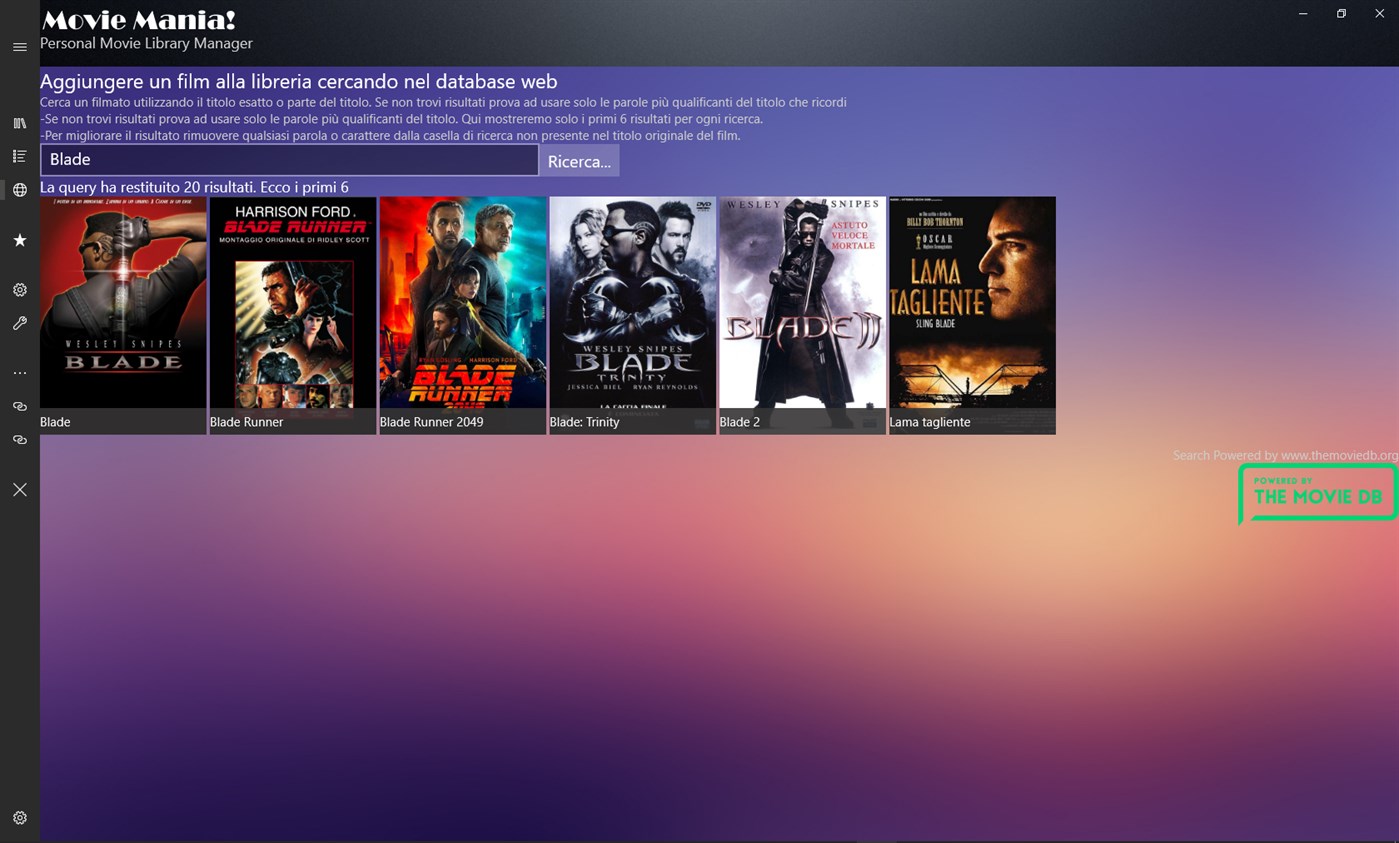Image resolution: width=1399 pixels, height=843 pixels.
Task: Open settings gear at sidebar bottom
Action: [19, 818]
